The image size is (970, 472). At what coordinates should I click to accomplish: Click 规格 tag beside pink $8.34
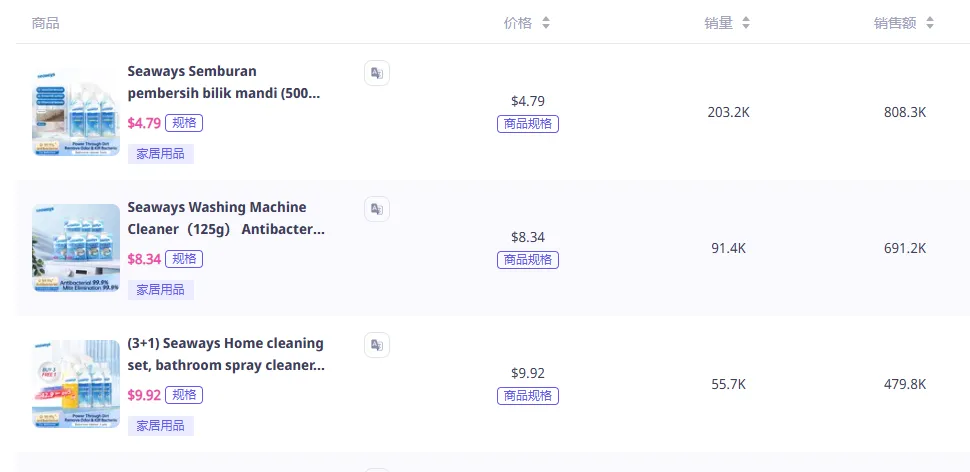point(184,259)
